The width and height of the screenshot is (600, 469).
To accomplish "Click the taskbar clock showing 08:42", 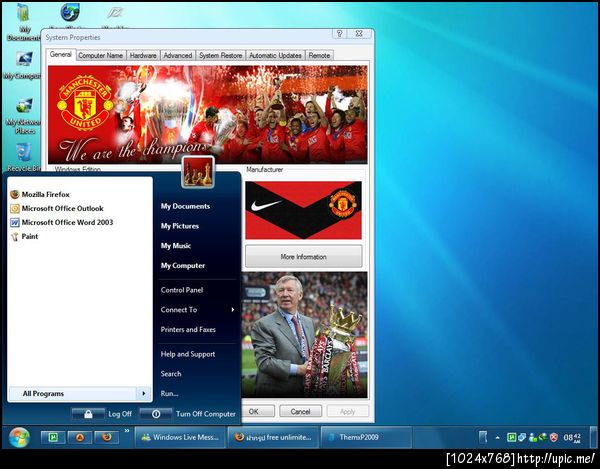I will 572,438.
